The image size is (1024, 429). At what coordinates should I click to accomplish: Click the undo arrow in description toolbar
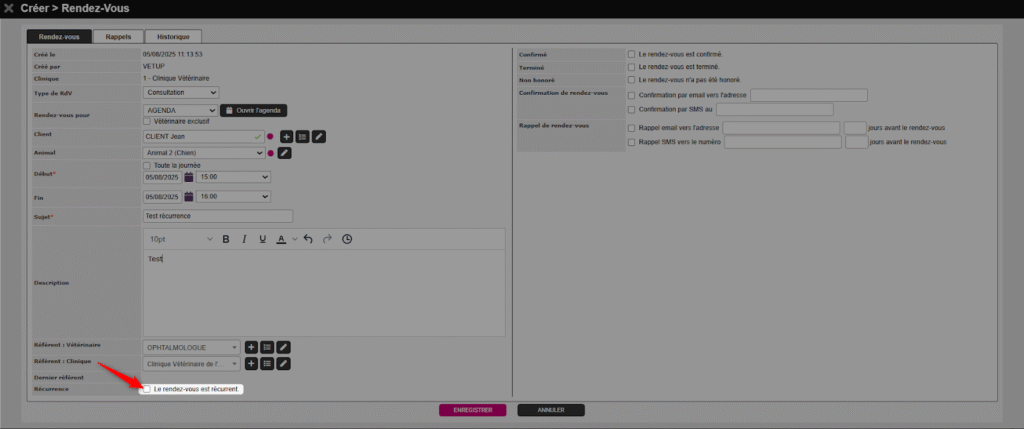click(308, 239)
